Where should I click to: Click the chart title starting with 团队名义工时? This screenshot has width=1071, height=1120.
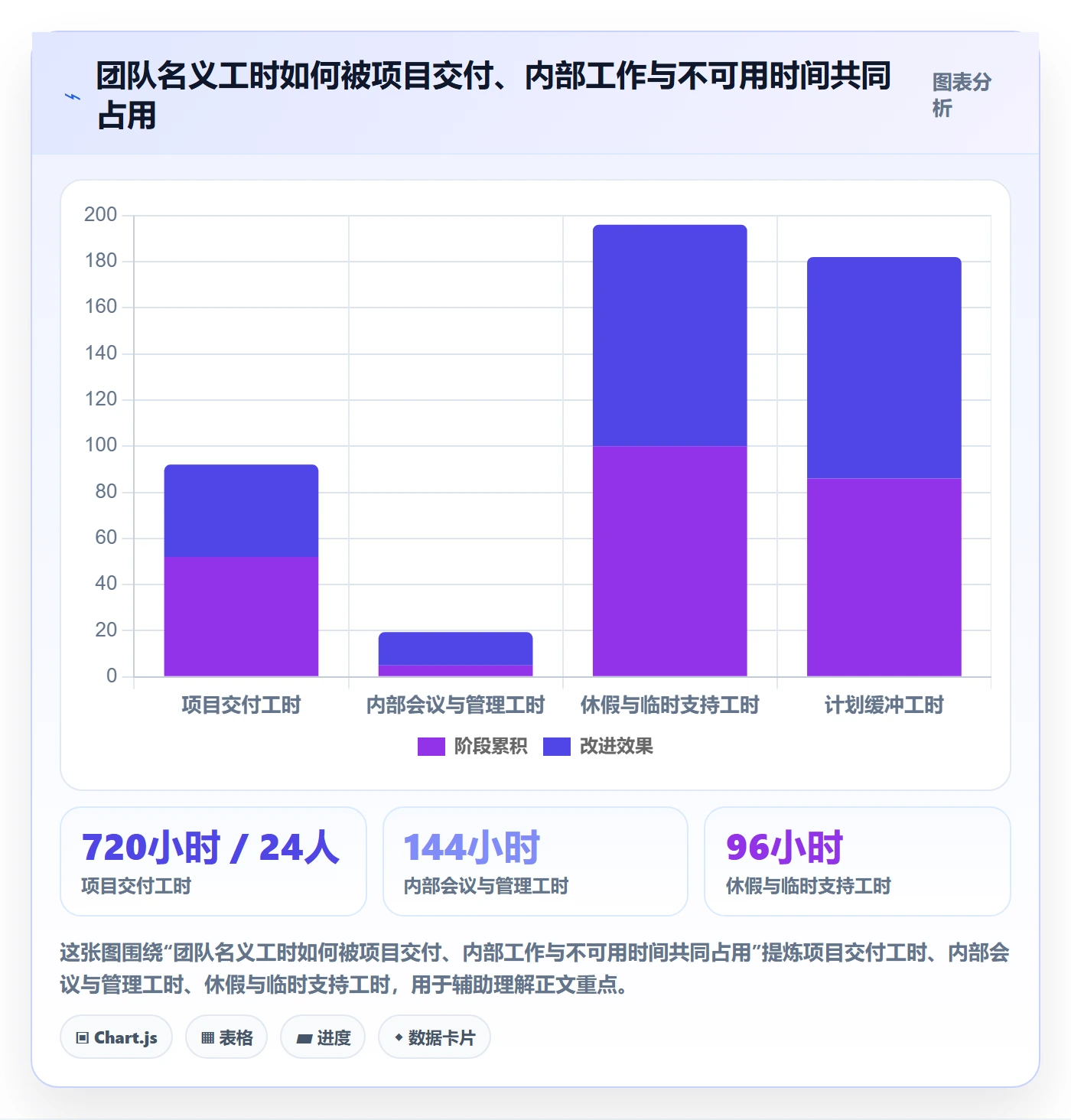pyautogui.click(x=493, y=96)
